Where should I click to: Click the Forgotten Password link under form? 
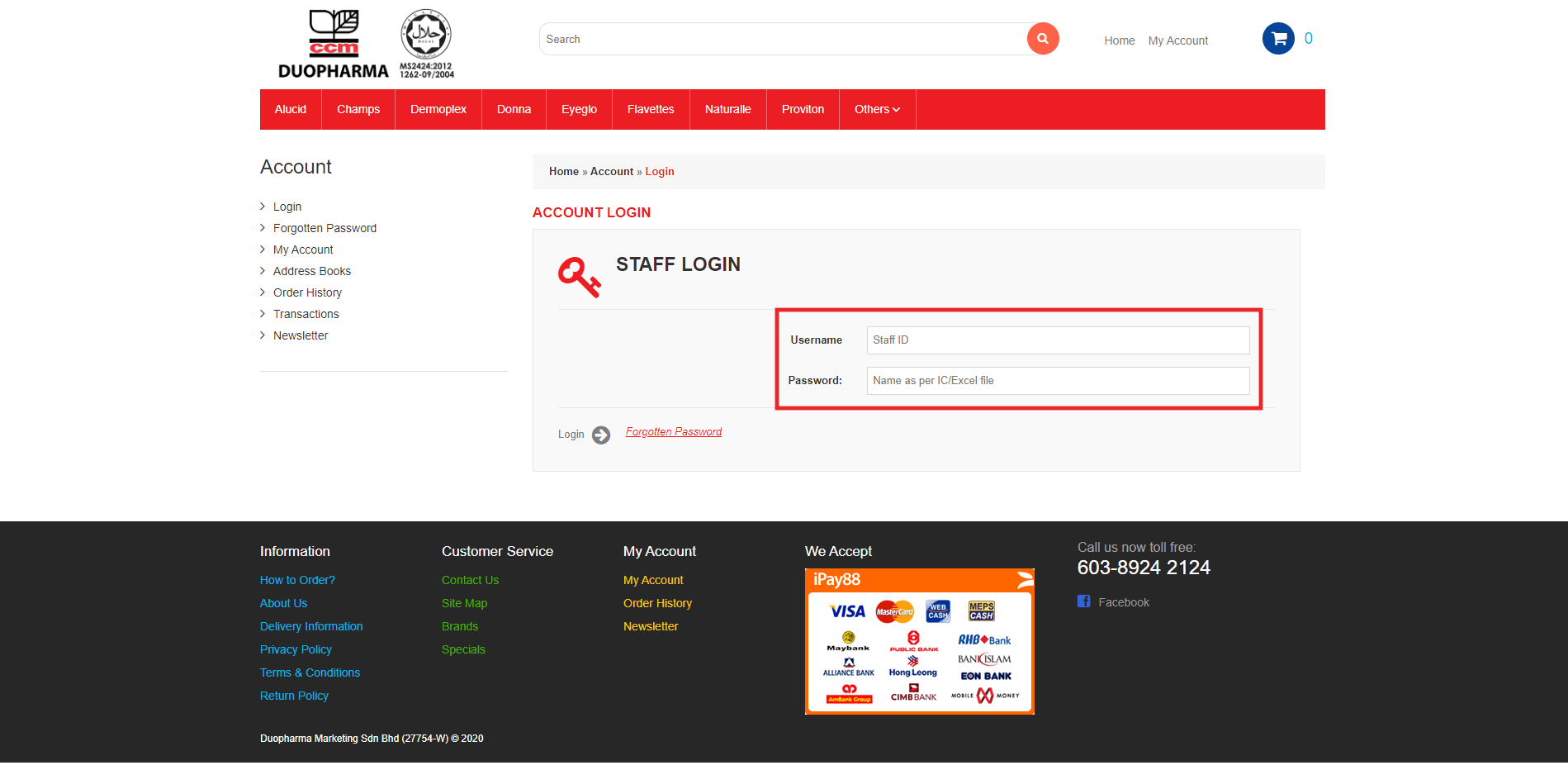click(x=673, y=432)
